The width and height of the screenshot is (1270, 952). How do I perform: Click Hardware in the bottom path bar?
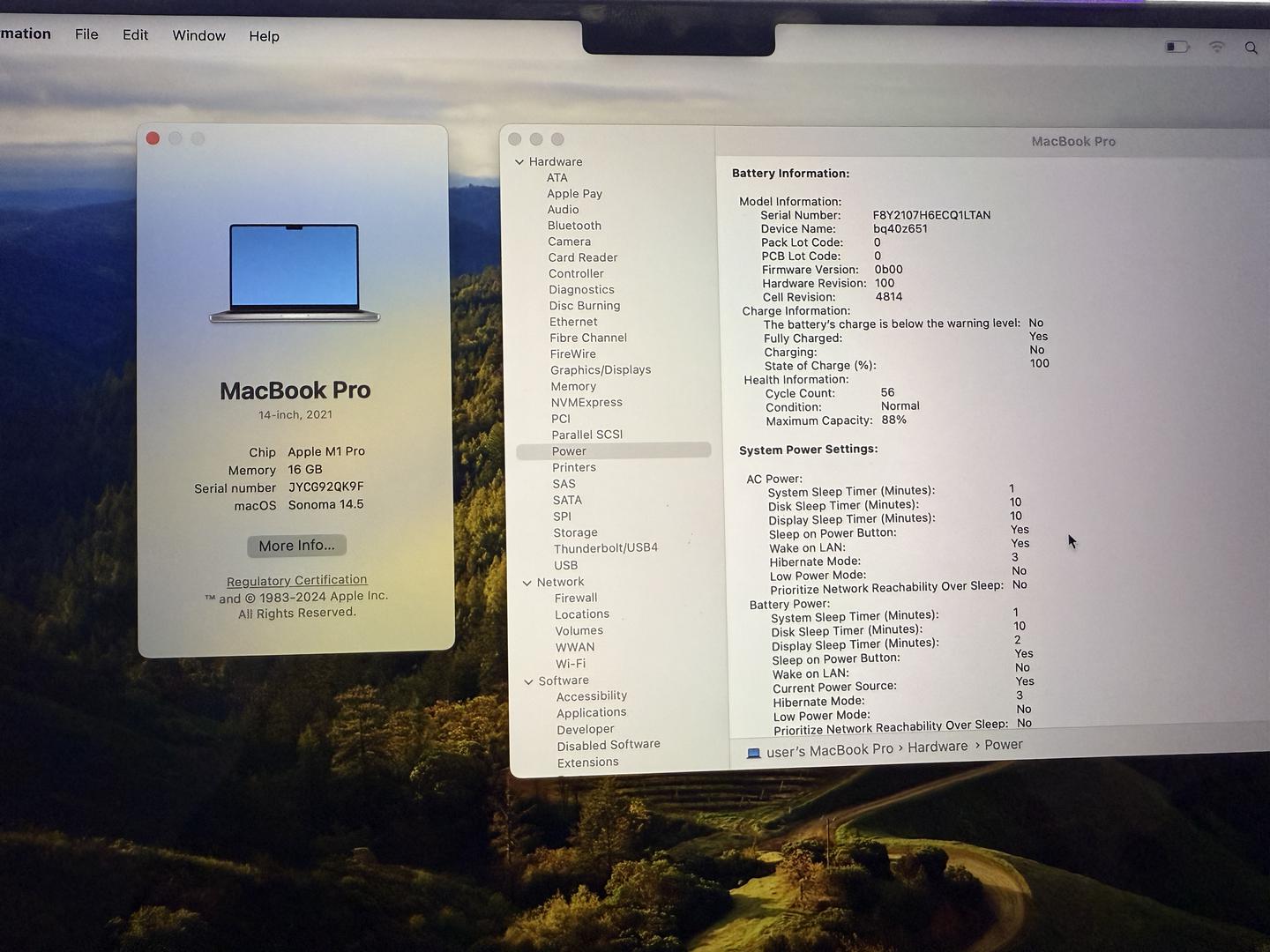[937, 747]
